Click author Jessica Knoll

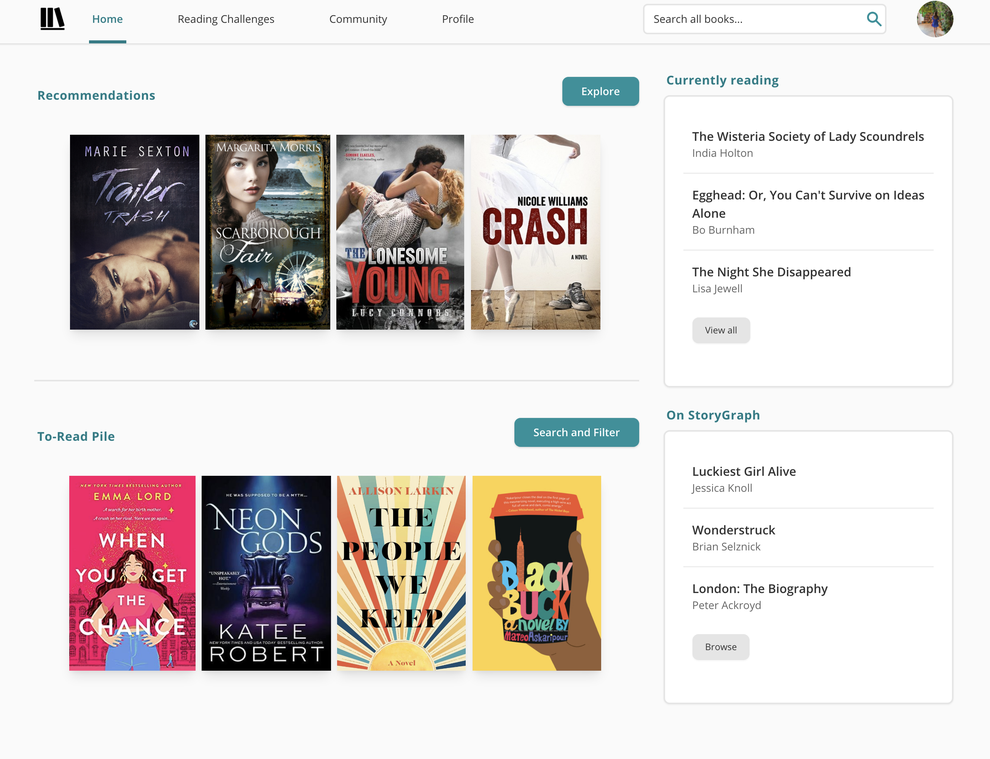click(x=722, y=488)
